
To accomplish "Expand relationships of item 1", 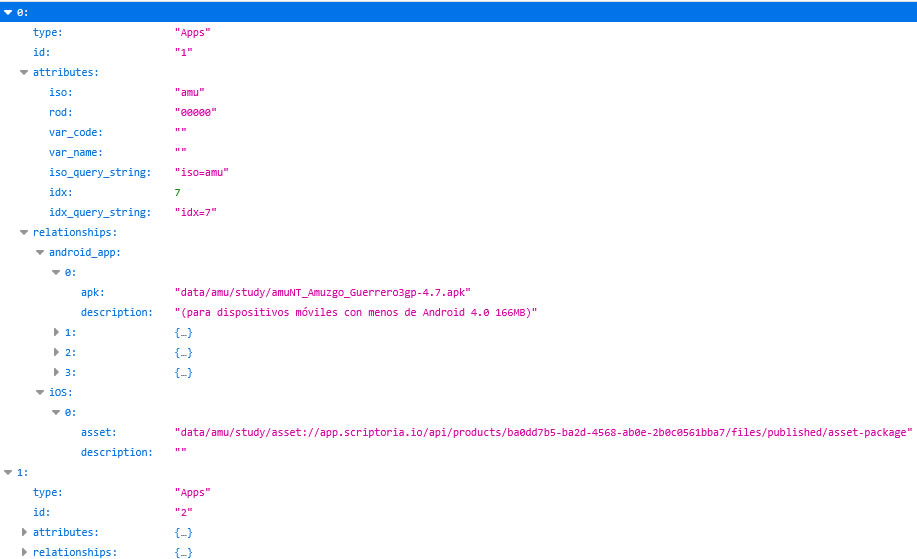I will click(x=25, y=552).
